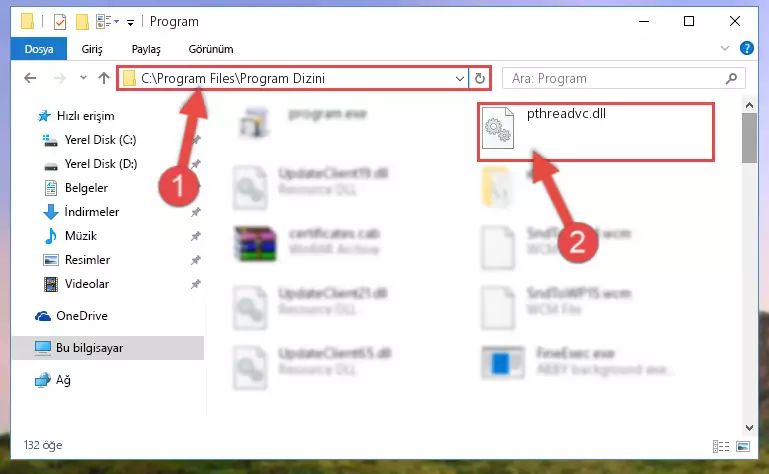Open Müzik folder in the sidebar
The width and height of the screenshot is (769, 474).
click(x=80, y=236)
